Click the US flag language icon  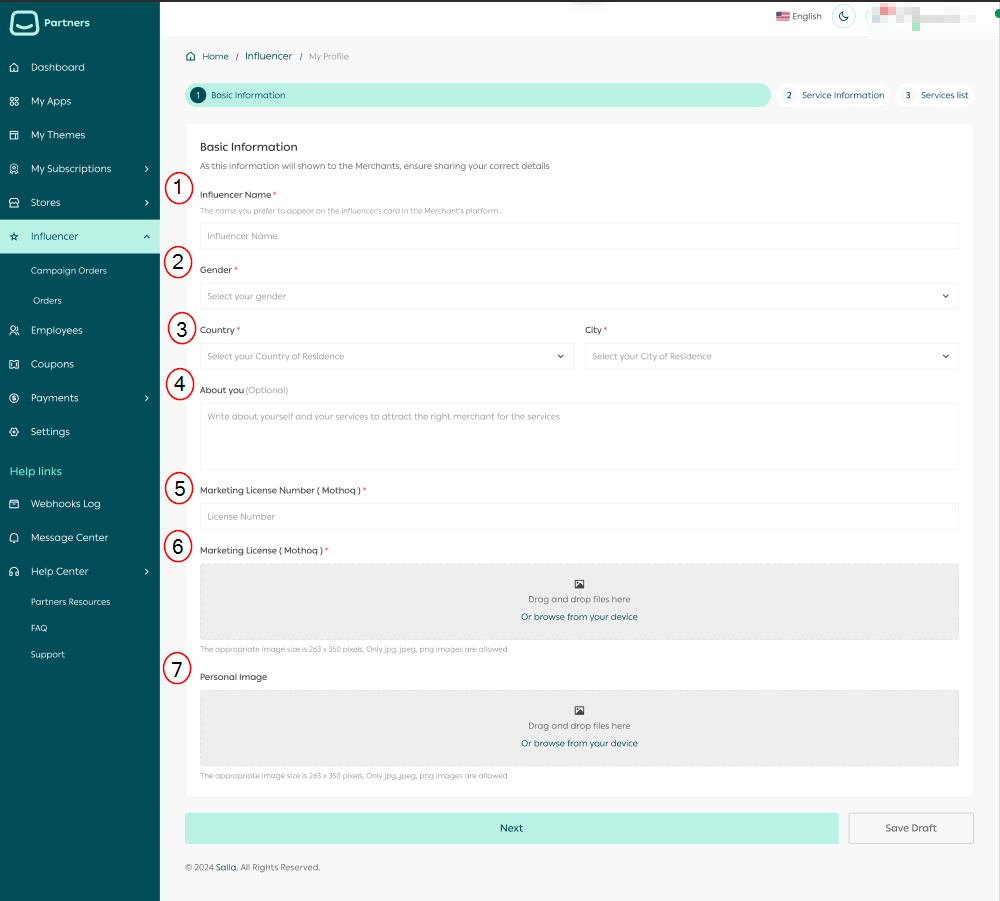(x=783, y=16)
